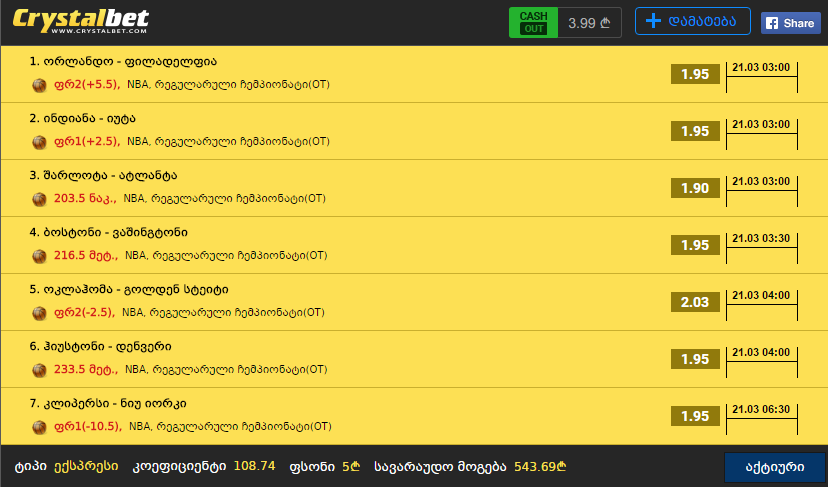This screenshot has height=487, width=828.
Task: Click the red 203.5 ნაკ. bet selection
Action: [x=86, y=199]
